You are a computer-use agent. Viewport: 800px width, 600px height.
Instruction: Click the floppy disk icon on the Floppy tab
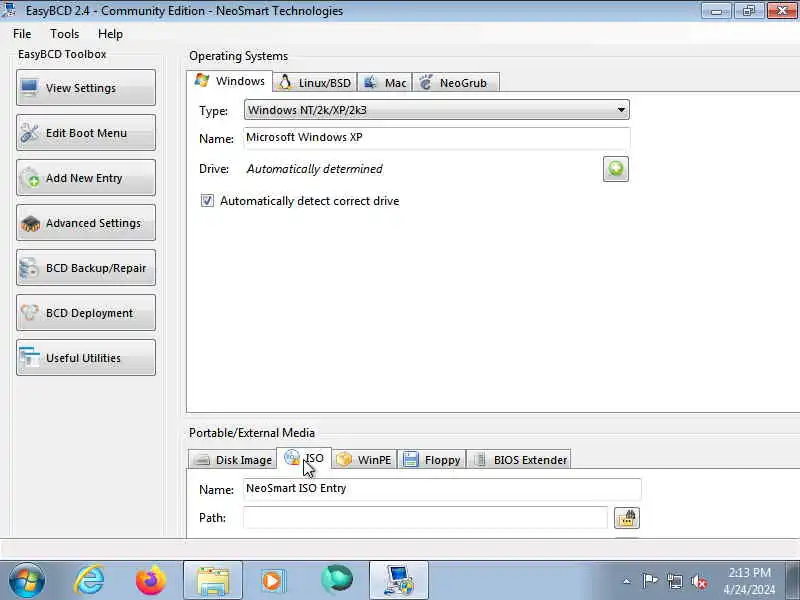click(x=410, y=459)
